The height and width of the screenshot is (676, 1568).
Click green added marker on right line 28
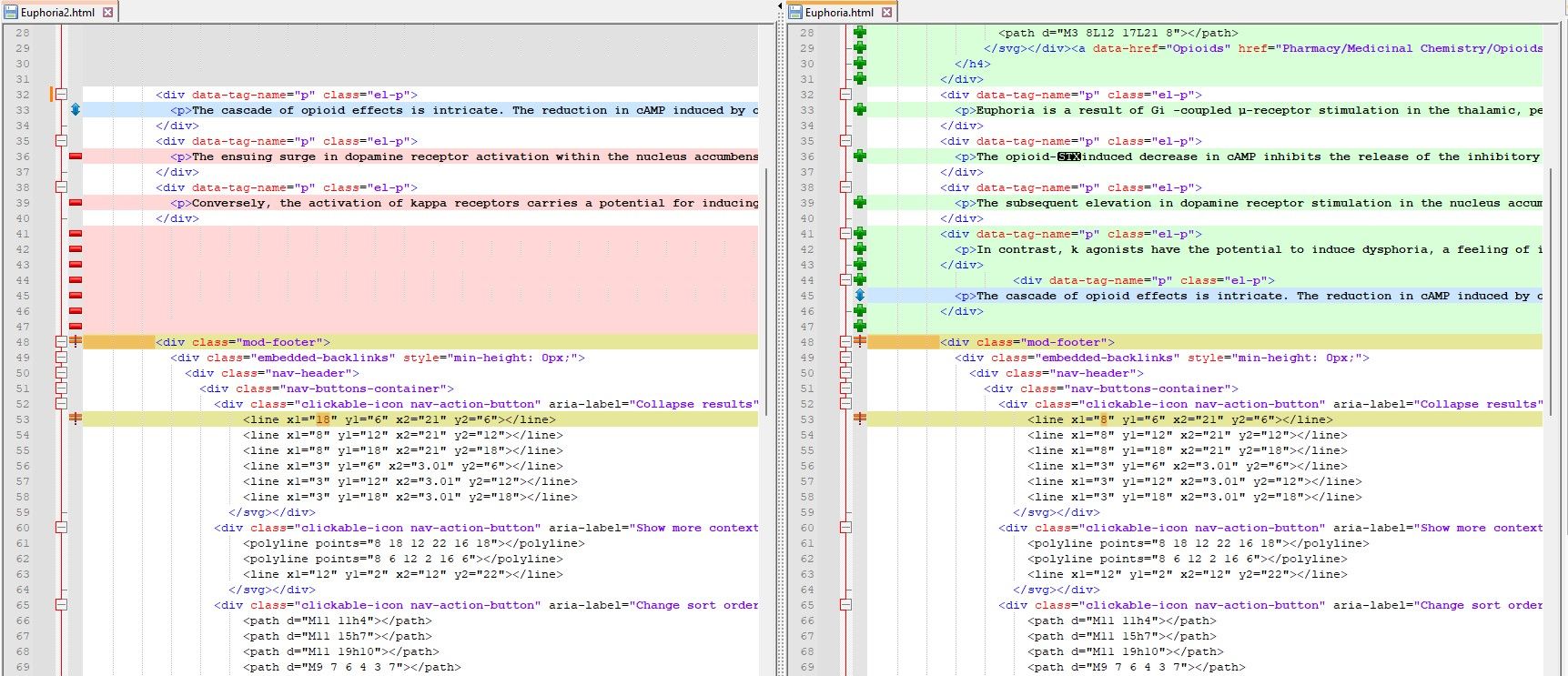click(860, 33)
